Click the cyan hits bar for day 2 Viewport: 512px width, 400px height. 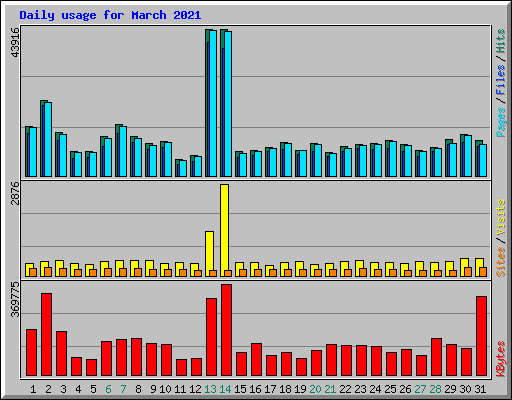pos(48,139)
